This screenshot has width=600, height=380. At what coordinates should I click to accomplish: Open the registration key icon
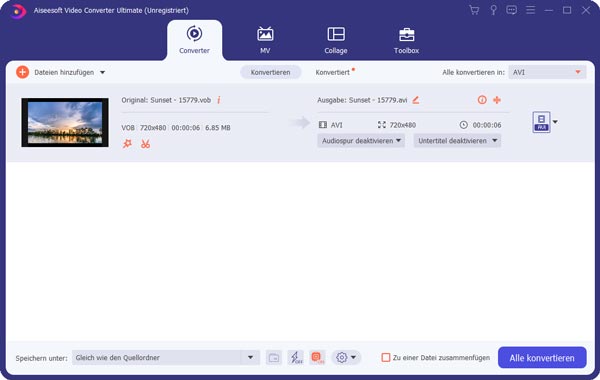(493, 10)
